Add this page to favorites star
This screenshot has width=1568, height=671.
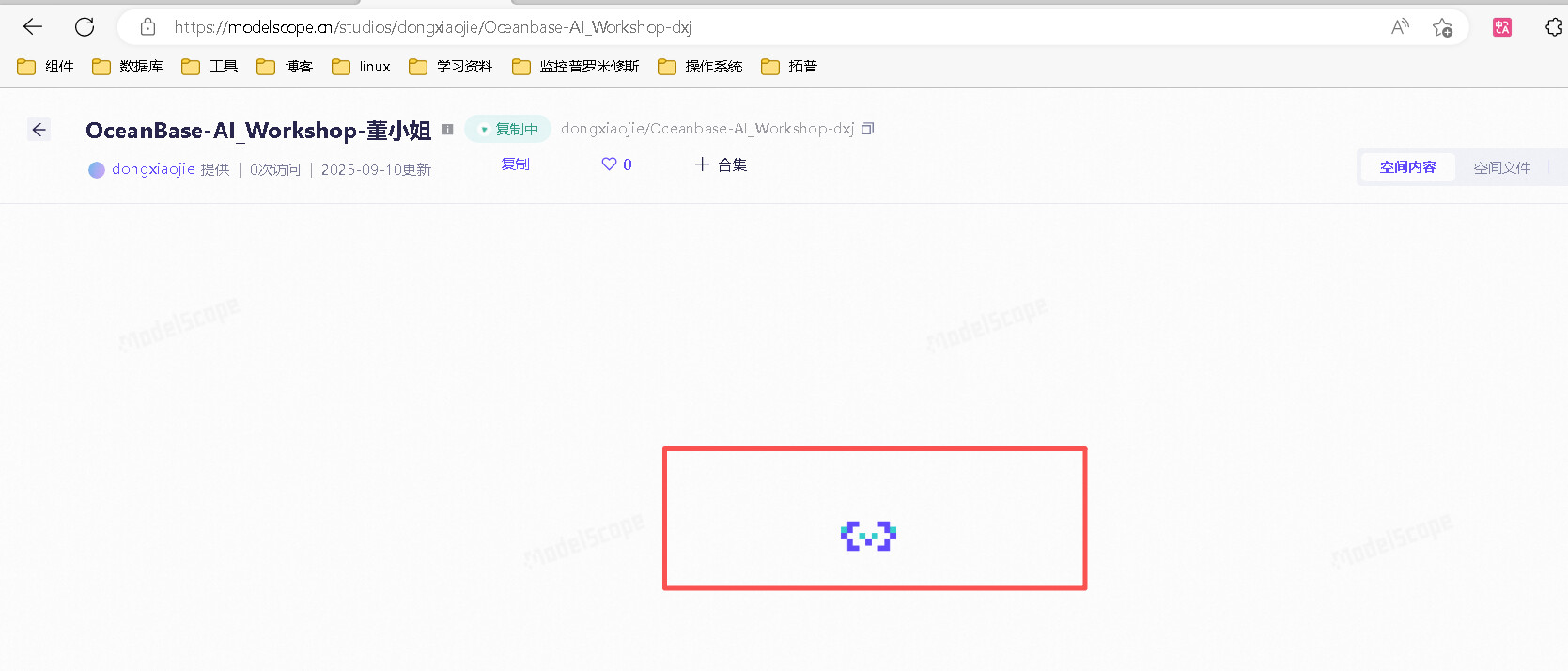tap(1442, 27)
